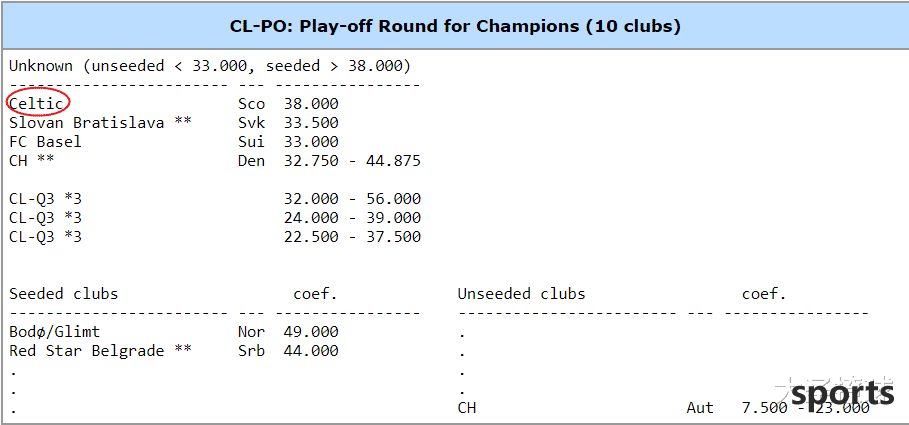909x425 pixels.
Task: Click the Sco country code
Action: (x=251, y=104)
